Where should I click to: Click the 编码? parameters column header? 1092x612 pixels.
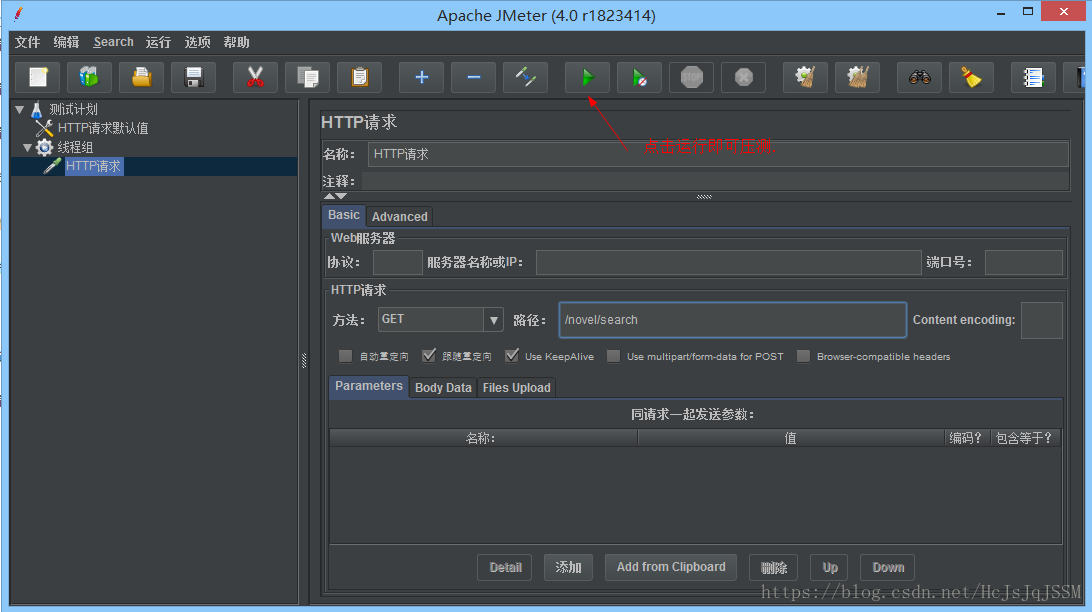(967, 438)
